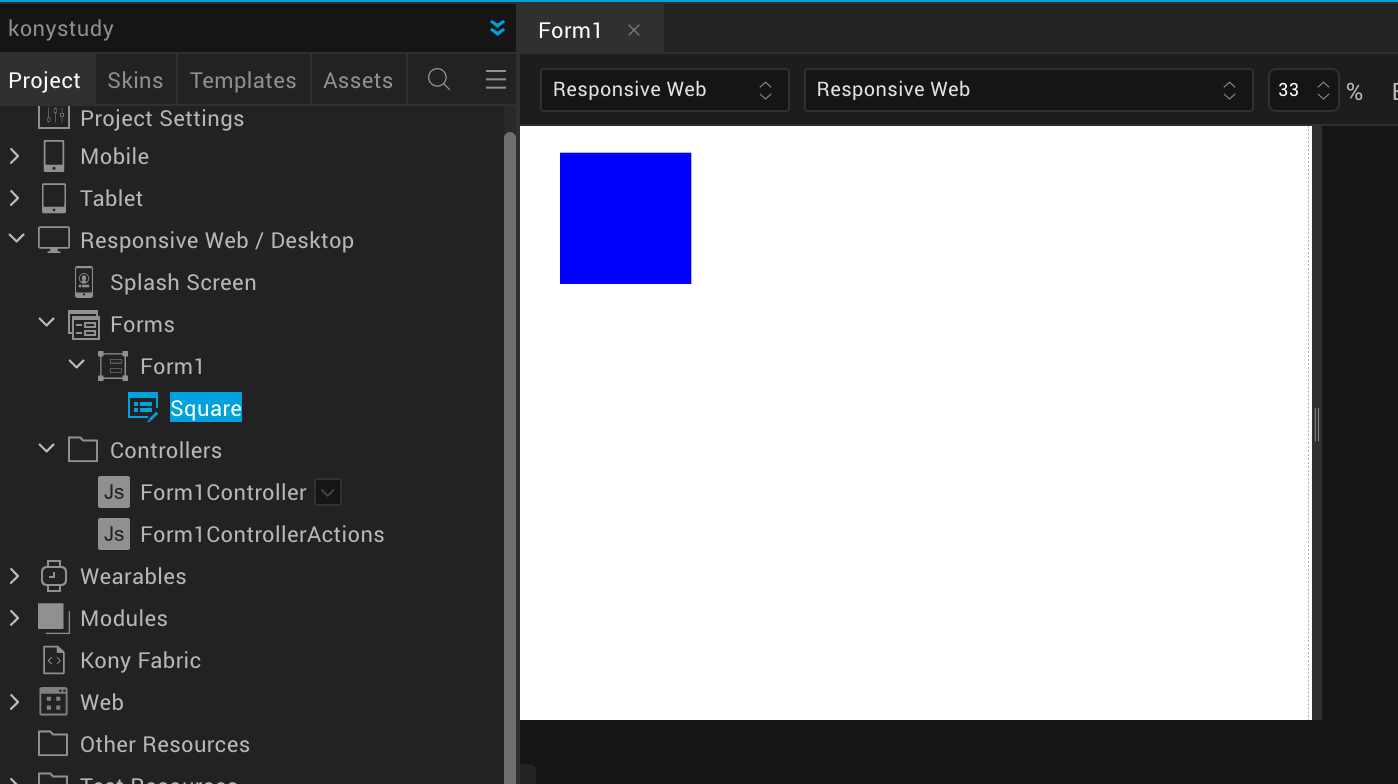Screen dimensions: 1398x784
Task: Click the Kony Fabric file icon
Action: [54, 660]
